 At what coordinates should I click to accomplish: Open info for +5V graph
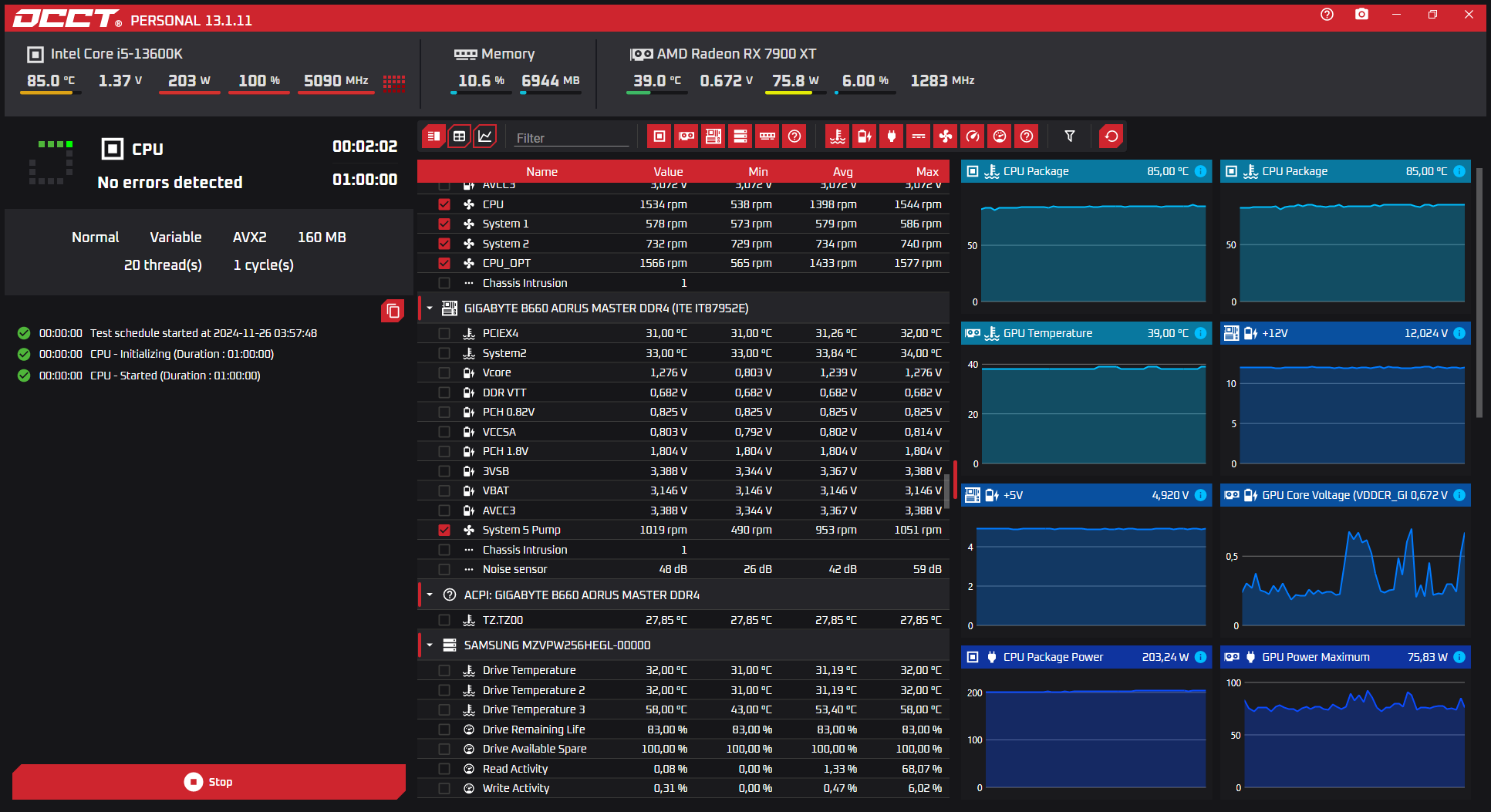[x=1201, y=495]
